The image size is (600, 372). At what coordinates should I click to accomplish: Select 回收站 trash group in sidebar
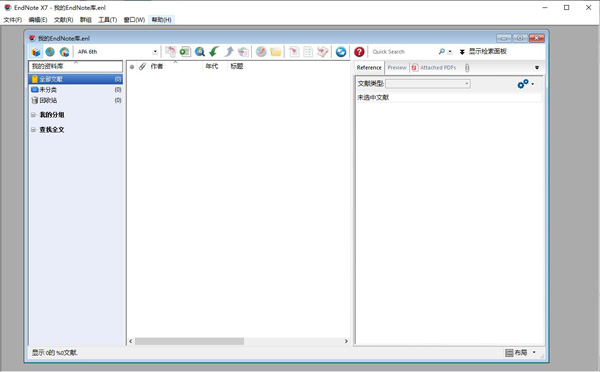pos(76,100)
